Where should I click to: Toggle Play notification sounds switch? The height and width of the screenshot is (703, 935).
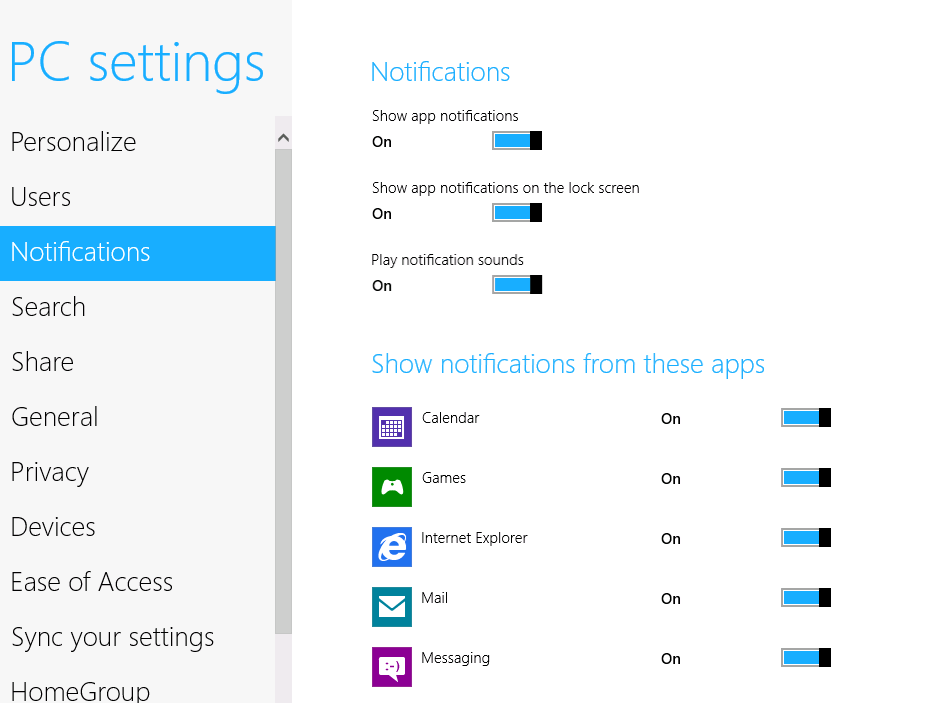pyautogui.click(x=517, y=284)
